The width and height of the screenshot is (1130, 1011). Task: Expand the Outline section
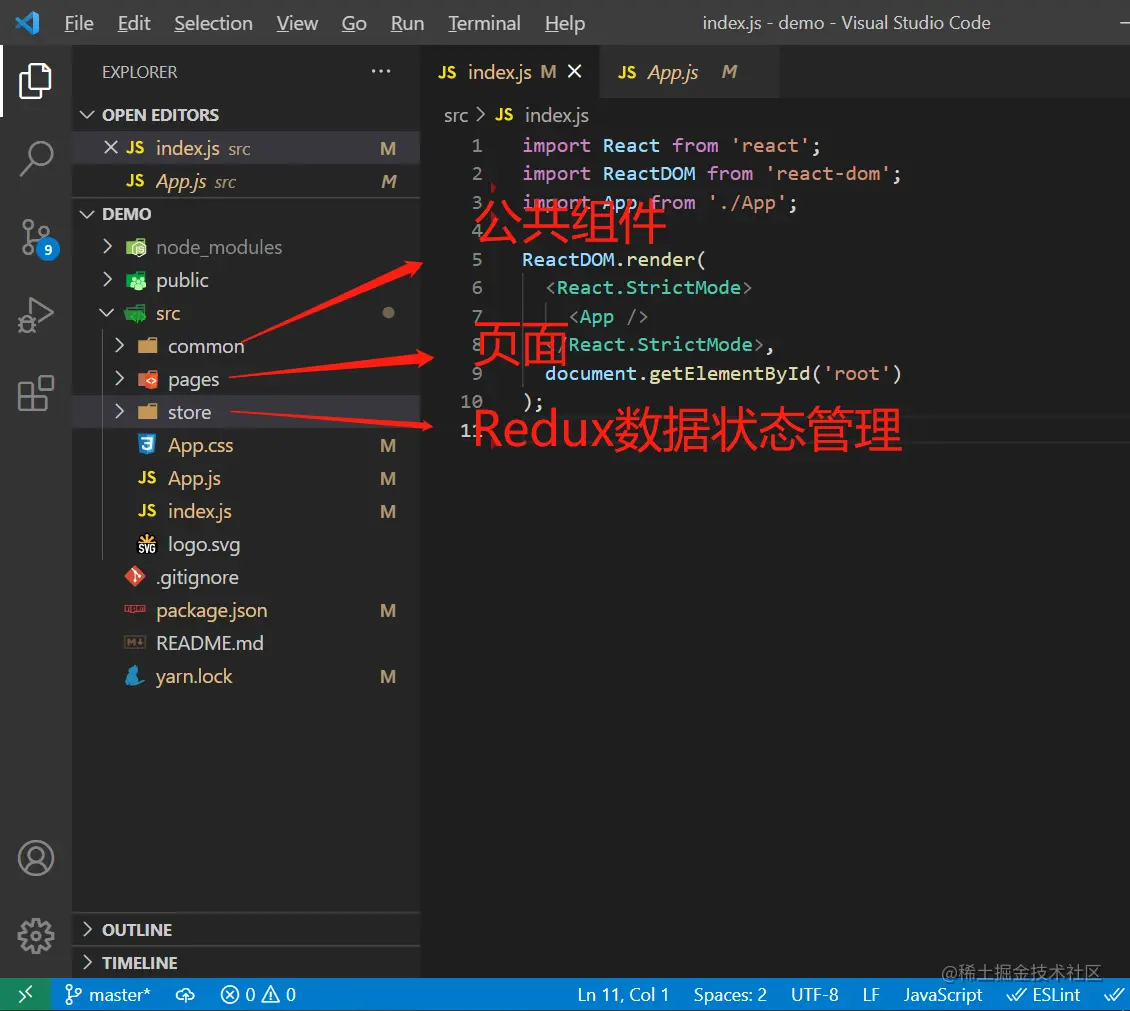coord(246,930)
